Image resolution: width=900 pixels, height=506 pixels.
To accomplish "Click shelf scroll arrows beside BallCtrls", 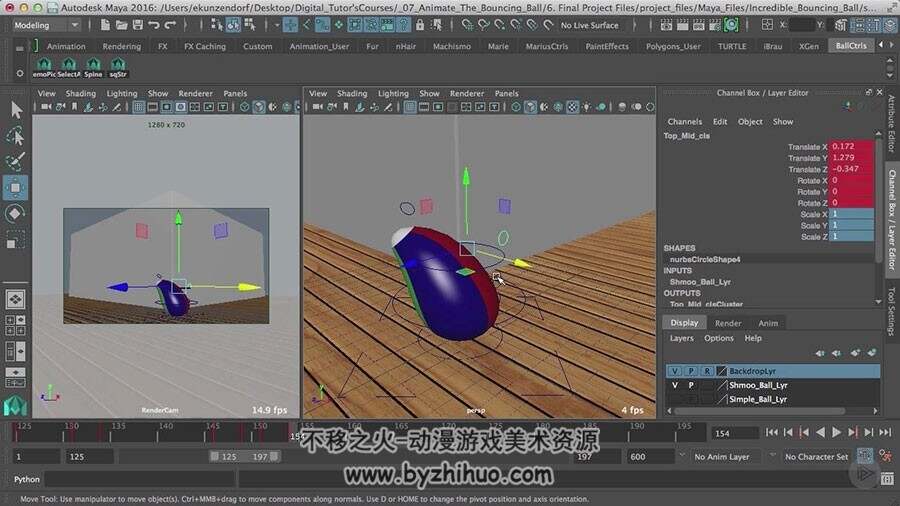I will [886, 45].
